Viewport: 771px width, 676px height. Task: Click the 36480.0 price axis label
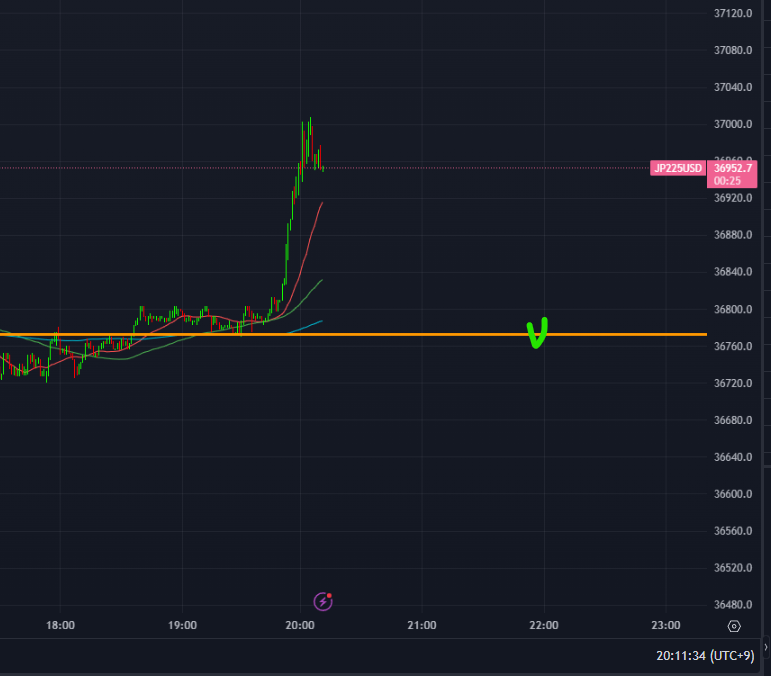[x=733, y=605]
